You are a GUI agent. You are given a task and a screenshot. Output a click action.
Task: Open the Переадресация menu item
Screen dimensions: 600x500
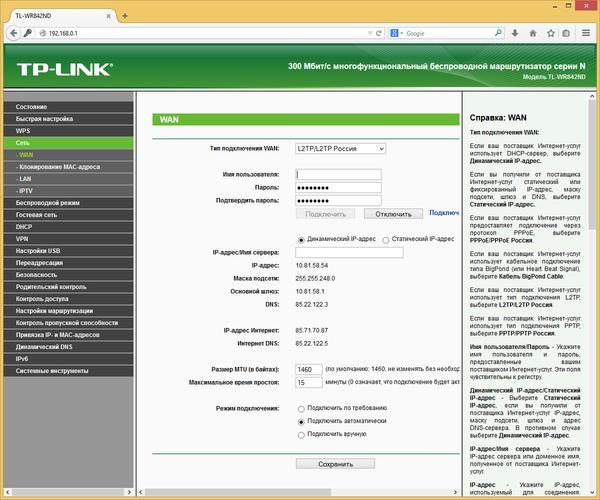pos(69,263)
